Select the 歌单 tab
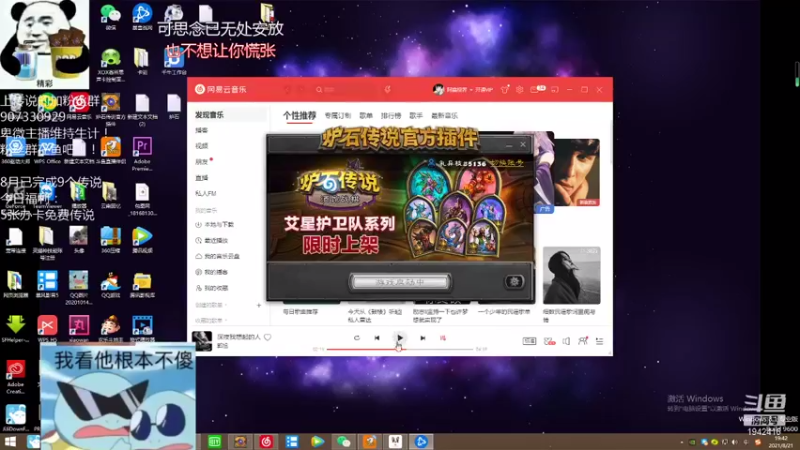Image resolution: width=800 pixels, height=450 pixels. [366, 116]
